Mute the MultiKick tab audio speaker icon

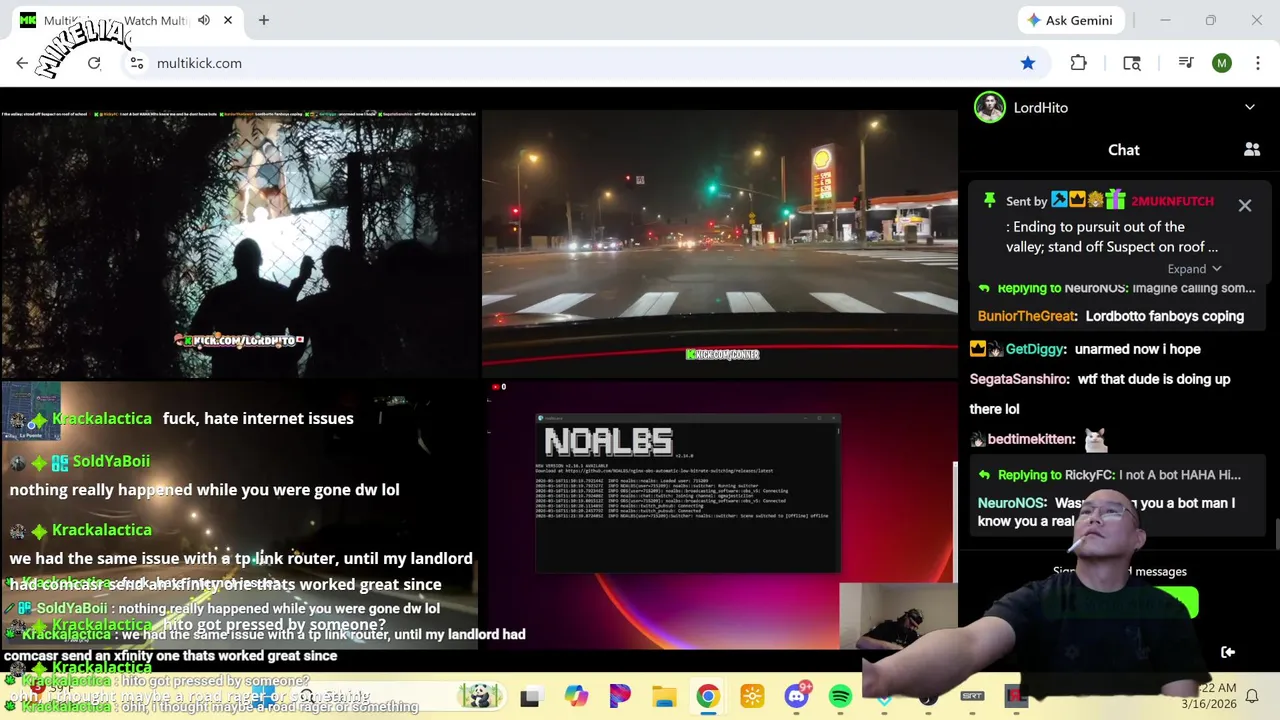coord(204,20)
